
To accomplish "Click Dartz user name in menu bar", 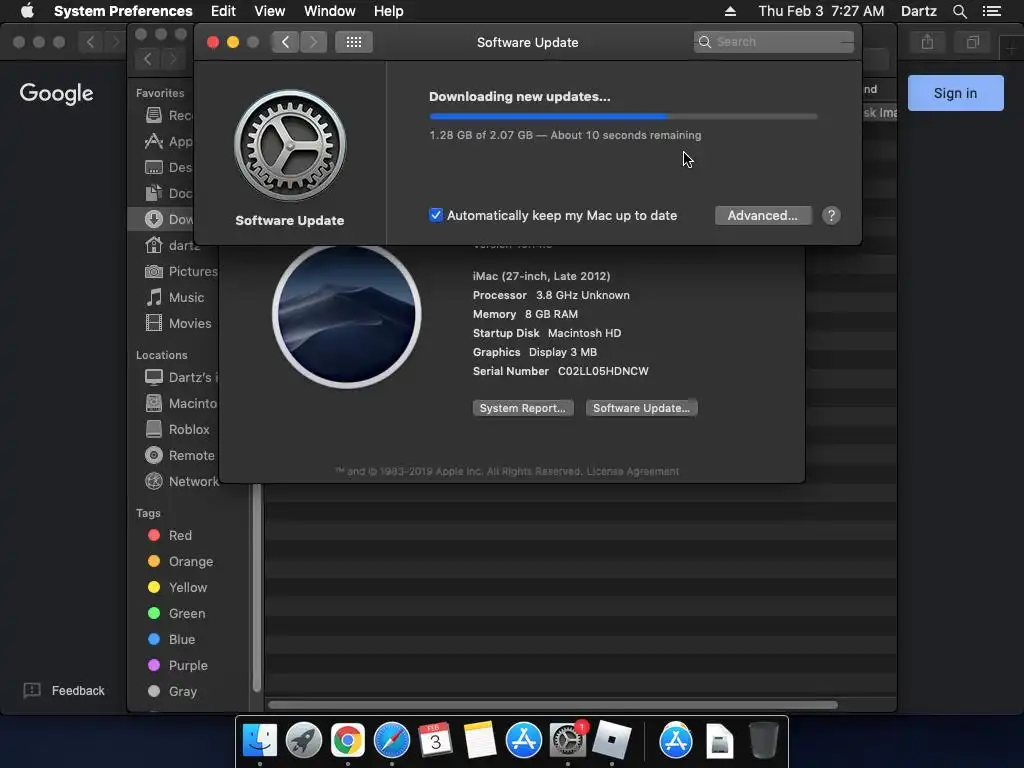I will pyautogui.click(x=919, y=11).
